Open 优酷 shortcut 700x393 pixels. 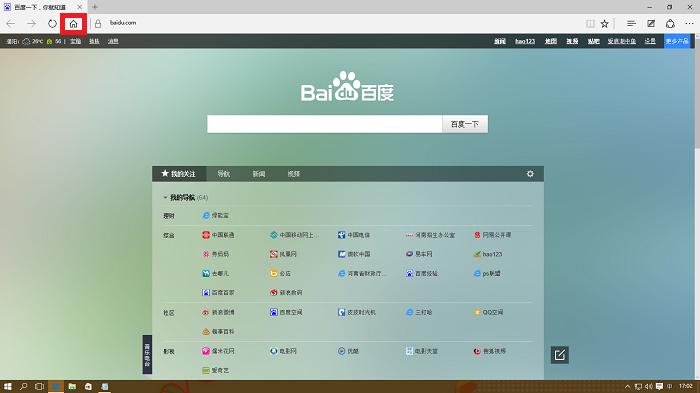coord(348,351)
